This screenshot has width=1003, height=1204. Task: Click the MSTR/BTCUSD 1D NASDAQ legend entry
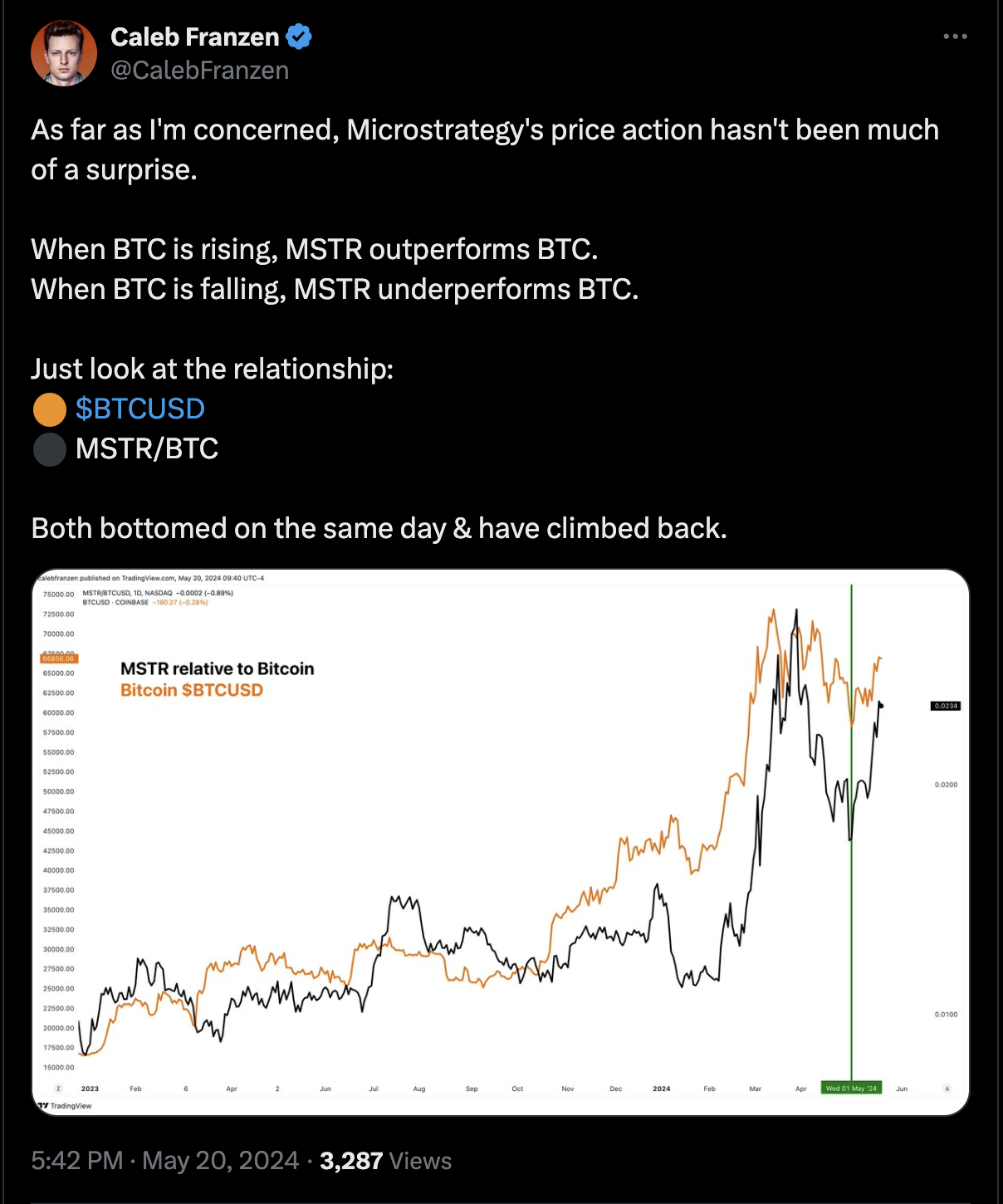click(x=158, y=594)
